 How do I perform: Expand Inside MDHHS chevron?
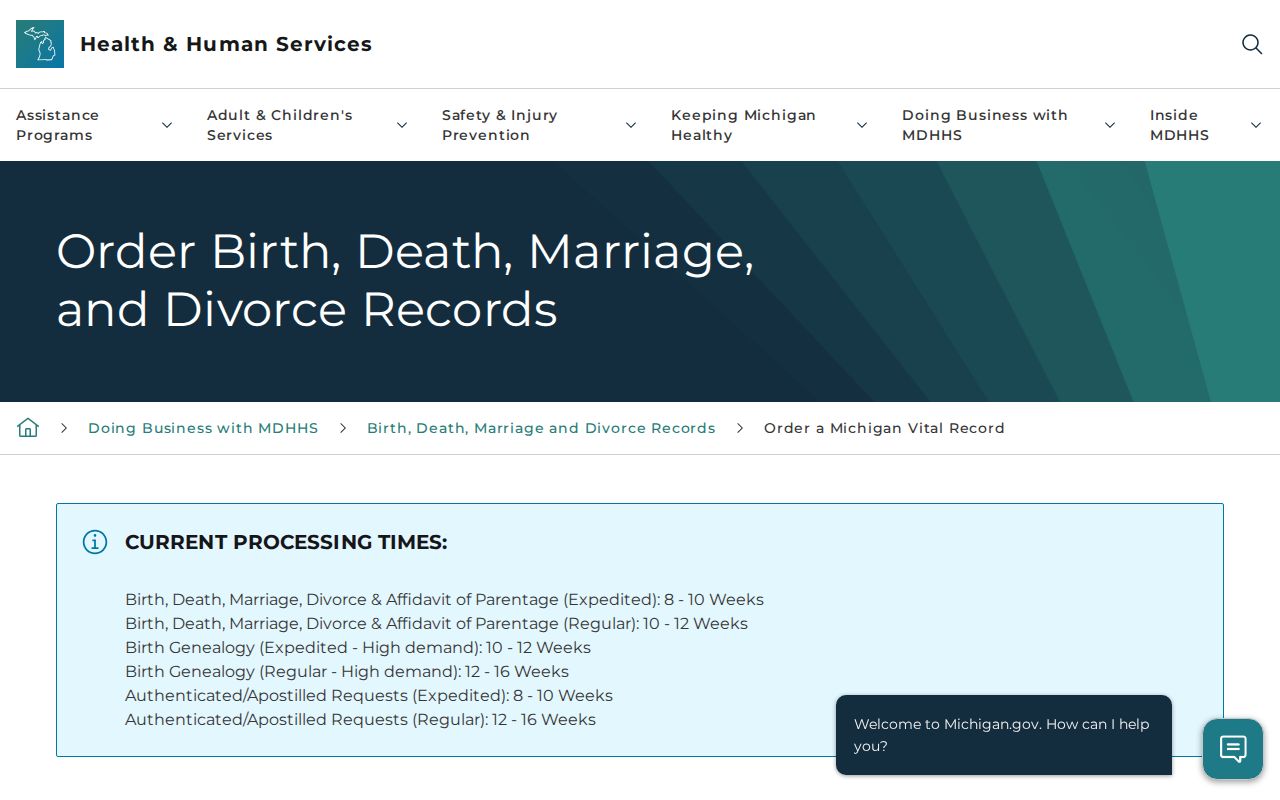tap(1256, 125)
